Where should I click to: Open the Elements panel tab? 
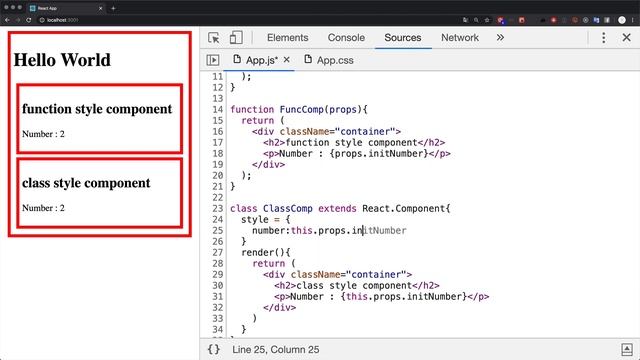point(287,38)
